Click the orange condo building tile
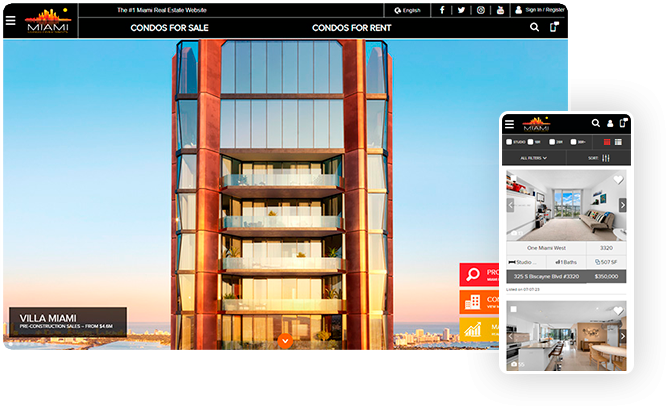This screenshot has height=406, width=666. click(479, 301)
